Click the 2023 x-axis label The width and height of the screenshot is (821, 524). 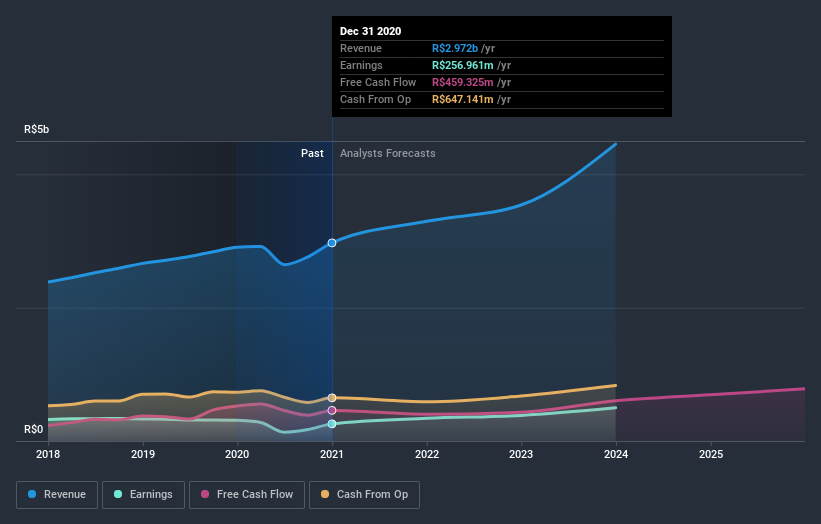pyautogui.click(x=521, y=454)
